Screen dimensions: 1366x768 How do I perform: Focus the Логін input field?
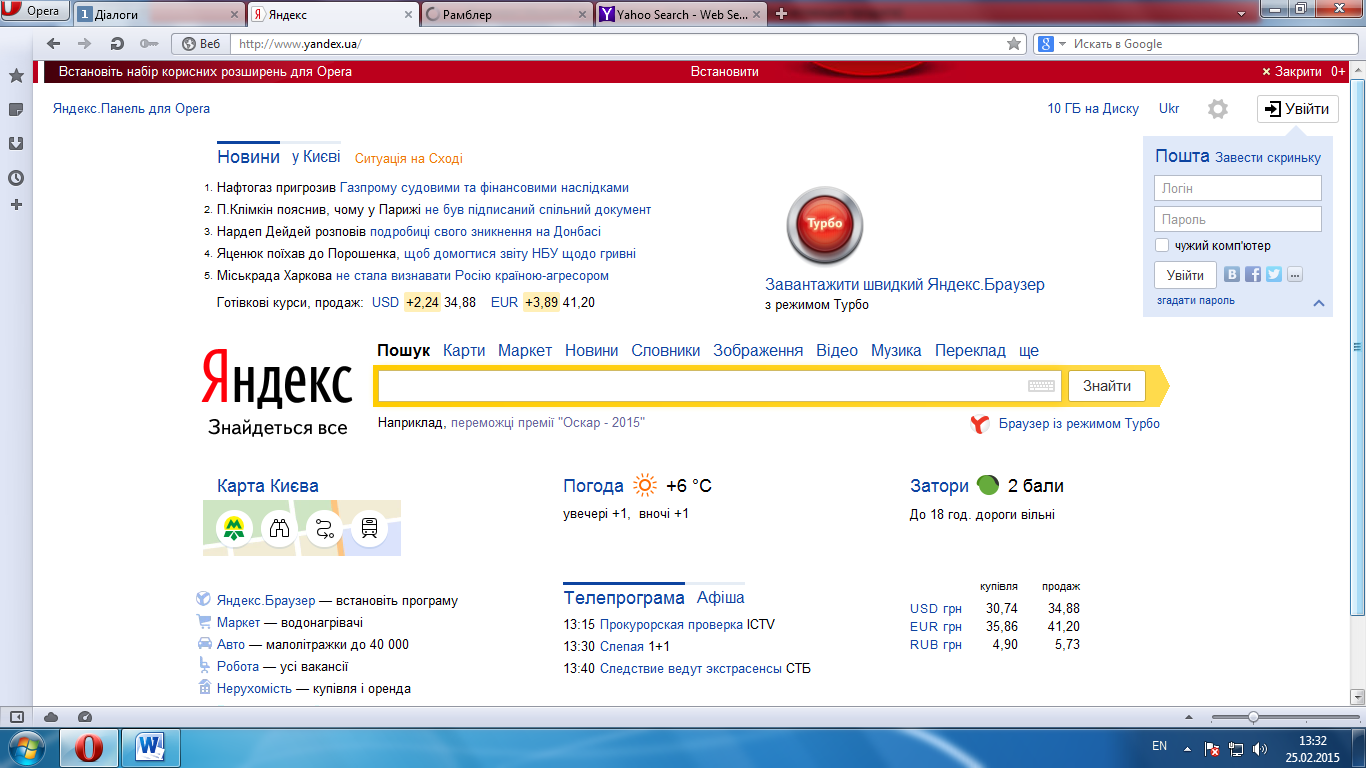pyautogui.click(x=1238, y=188)
